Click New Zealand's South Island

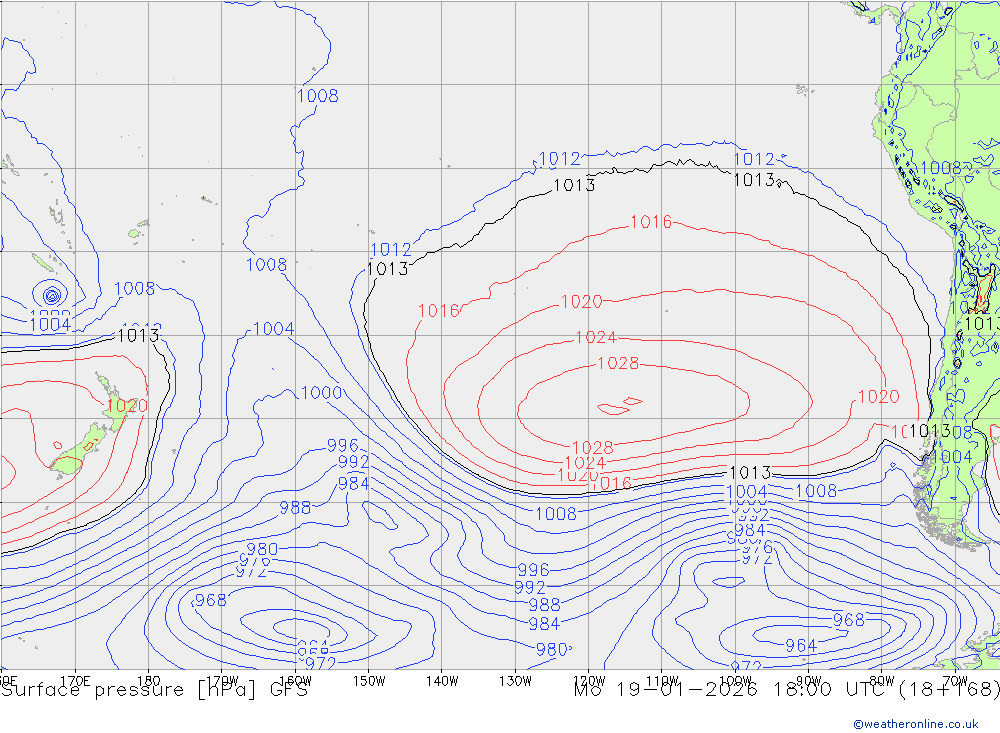78,450
